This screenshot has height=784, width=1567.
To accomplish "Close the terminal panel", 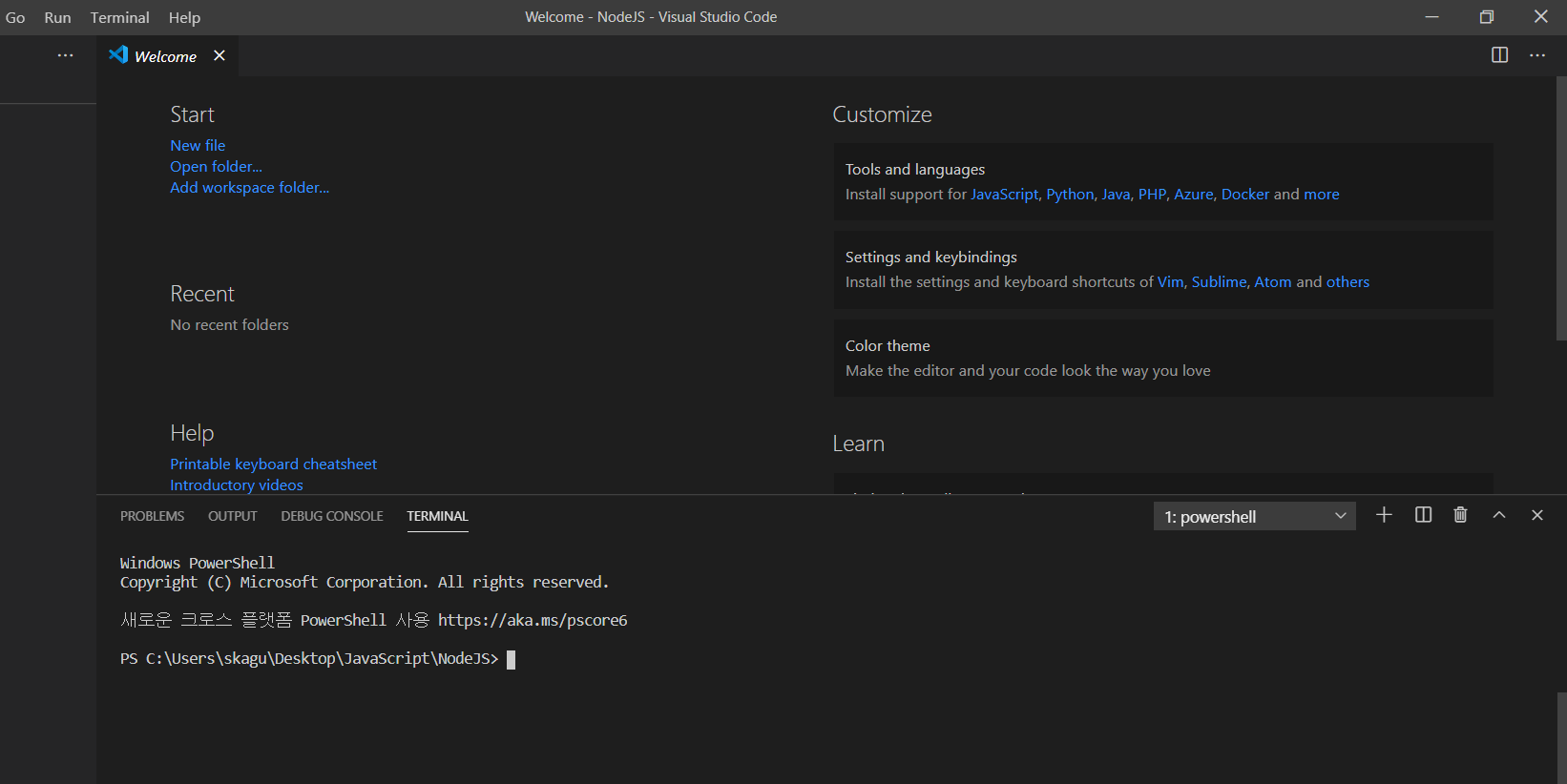I will click(1536, 515).
